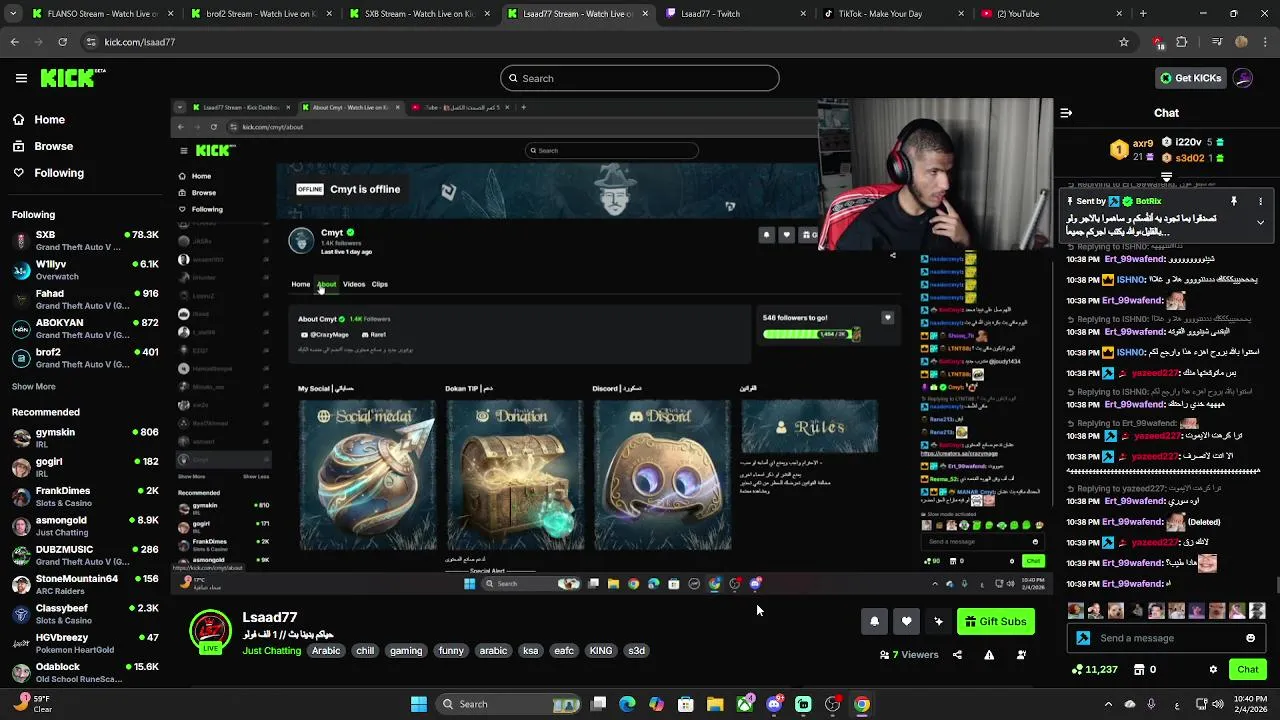Collapse the chat panel using the arrow icon
1280x720 pixels.
coord(1066,113)
